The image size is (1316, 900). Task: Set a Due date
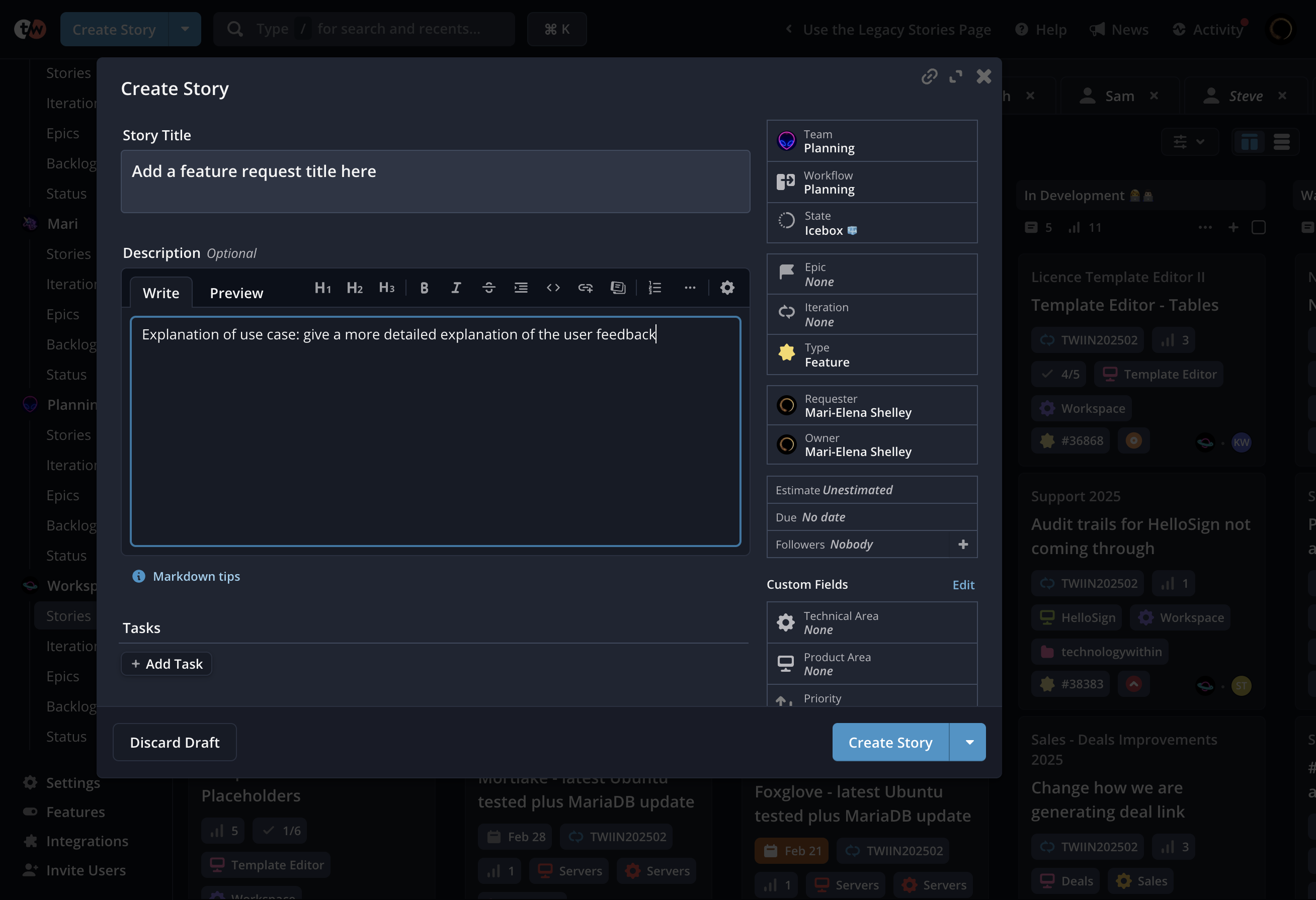click(872, 517)
